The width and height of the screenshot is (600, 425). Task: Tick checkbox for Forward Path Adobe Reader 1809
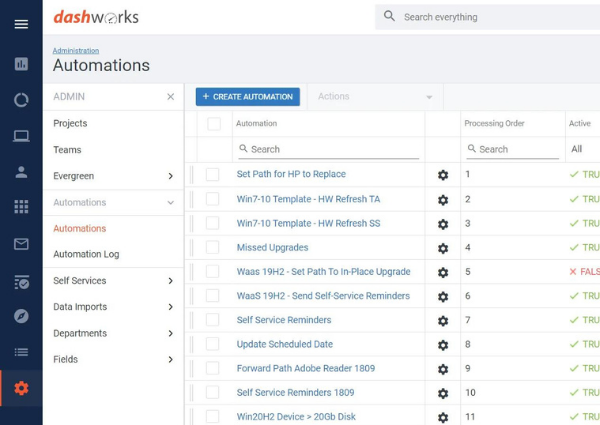[212, 368]
